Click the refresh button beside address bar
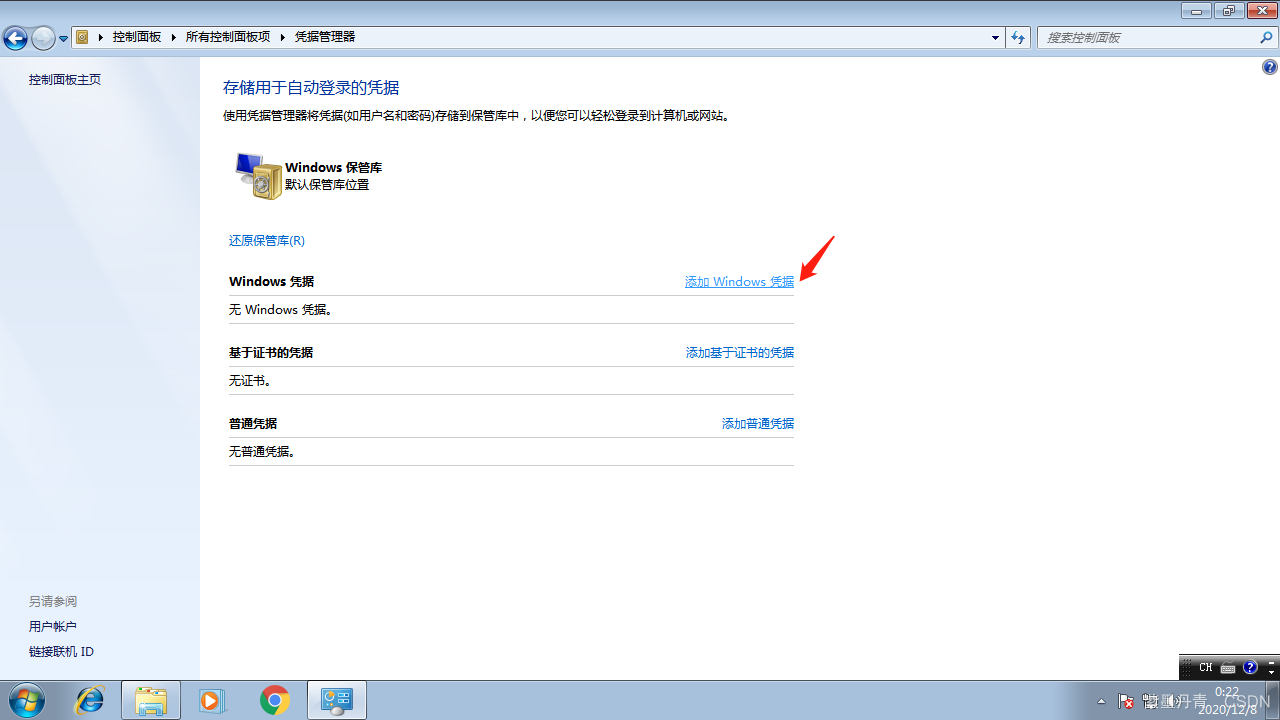Screen dimensions: 1280x720 coord(1018,37)
